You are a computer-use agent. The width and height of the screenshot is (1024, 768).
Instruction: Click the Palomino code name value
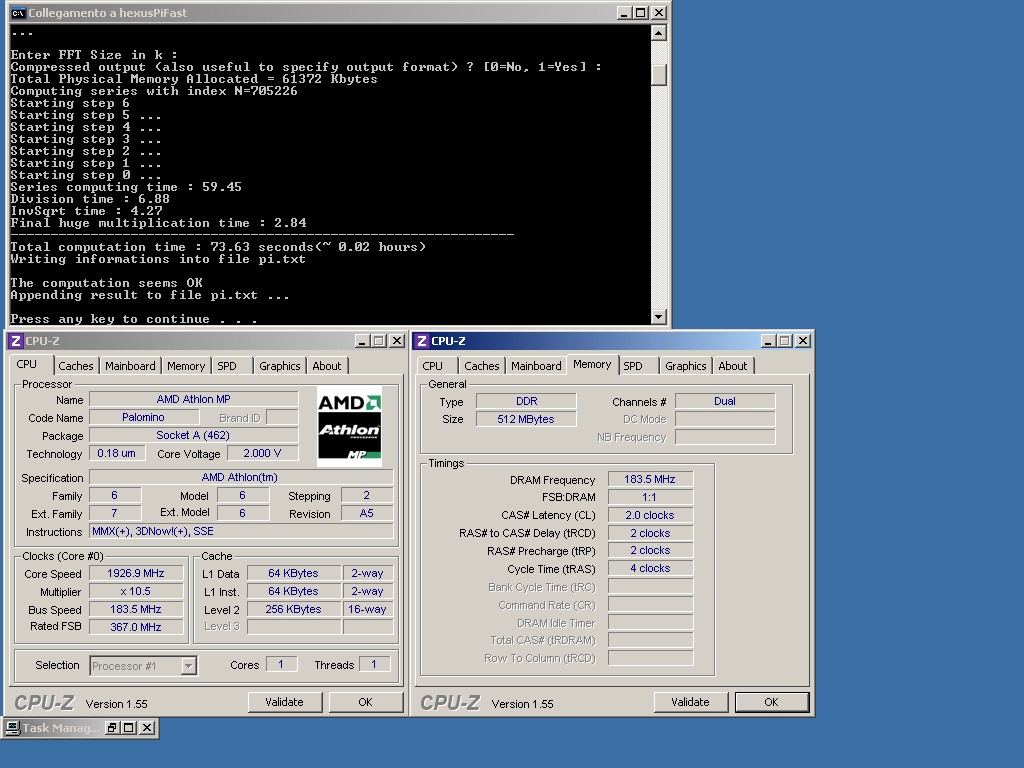[x=143, y=417]
